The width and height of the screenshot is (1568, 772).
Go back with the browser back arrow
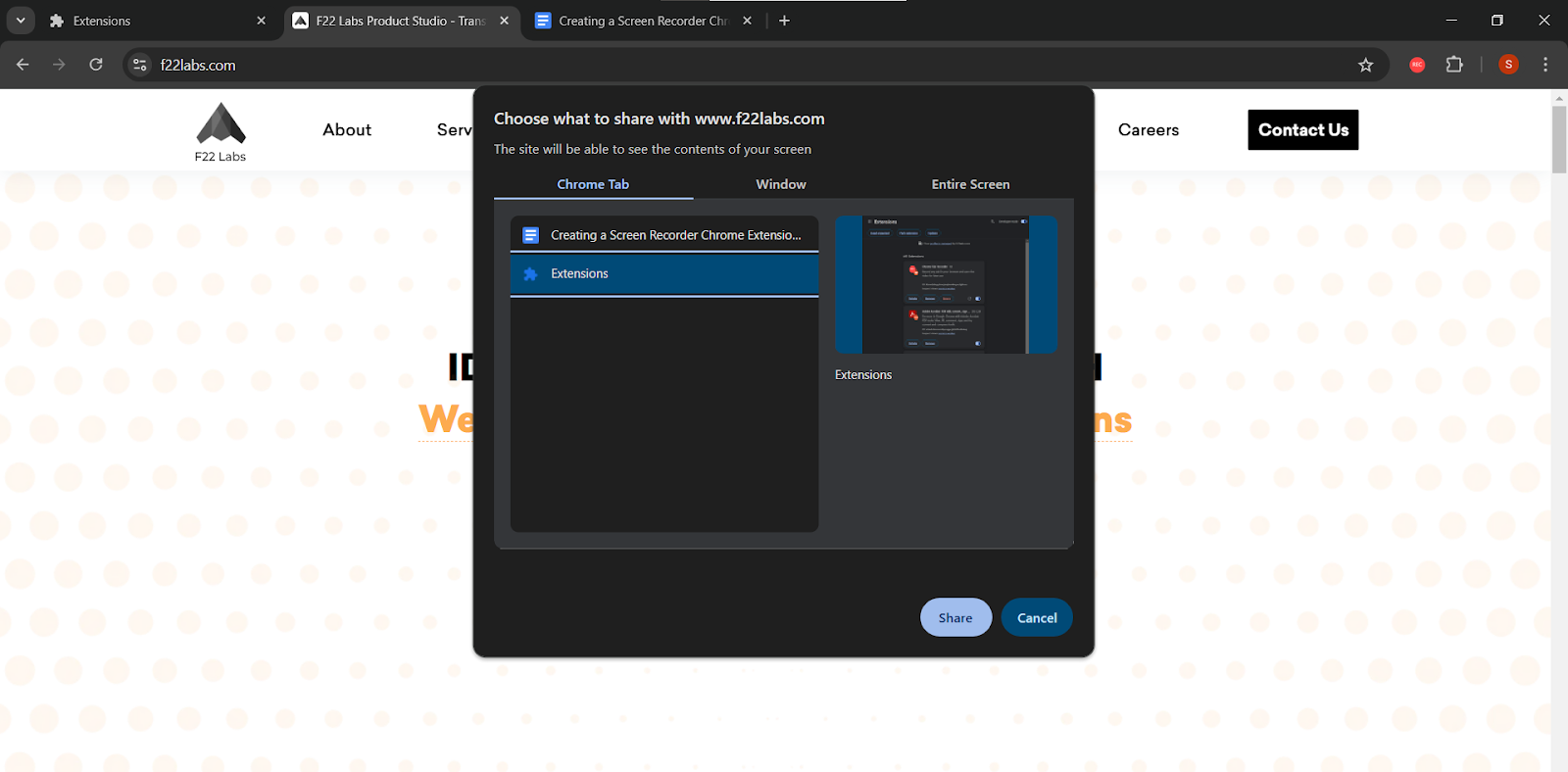click(23, 65)
